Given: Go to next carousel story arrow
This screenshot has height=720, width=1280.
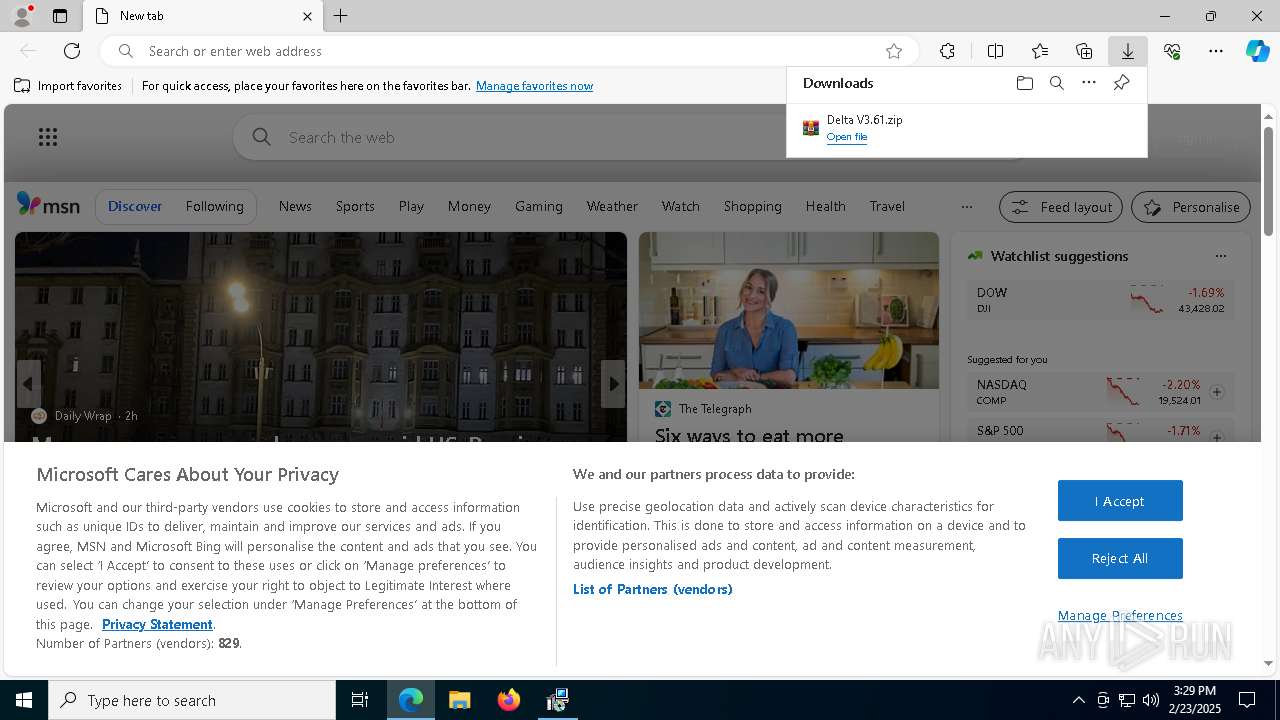Looking at the screenshot, I should point(614,384).
